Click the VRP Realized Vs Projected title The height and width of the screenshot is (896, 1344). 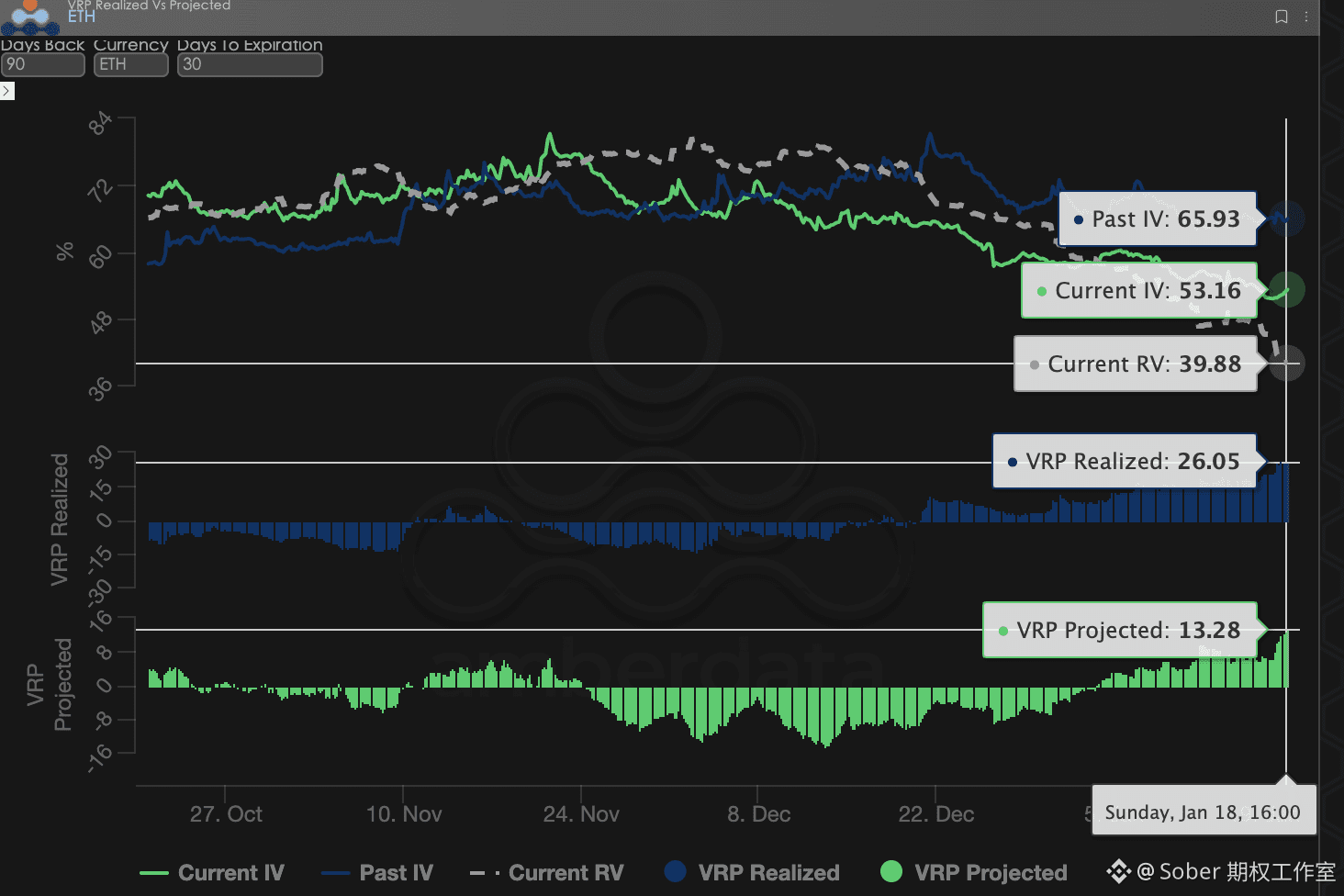point(149,6)
